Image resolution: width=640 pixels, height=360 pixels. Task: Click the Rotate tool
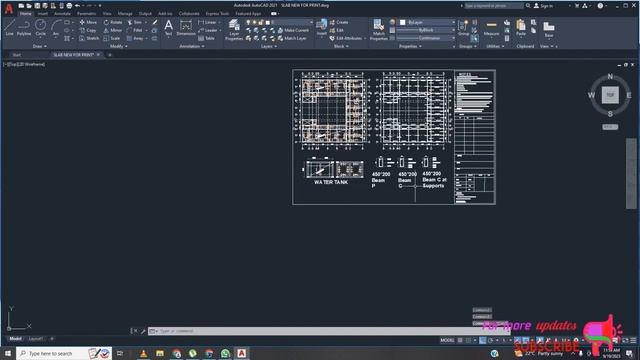[x=113, y=22]
